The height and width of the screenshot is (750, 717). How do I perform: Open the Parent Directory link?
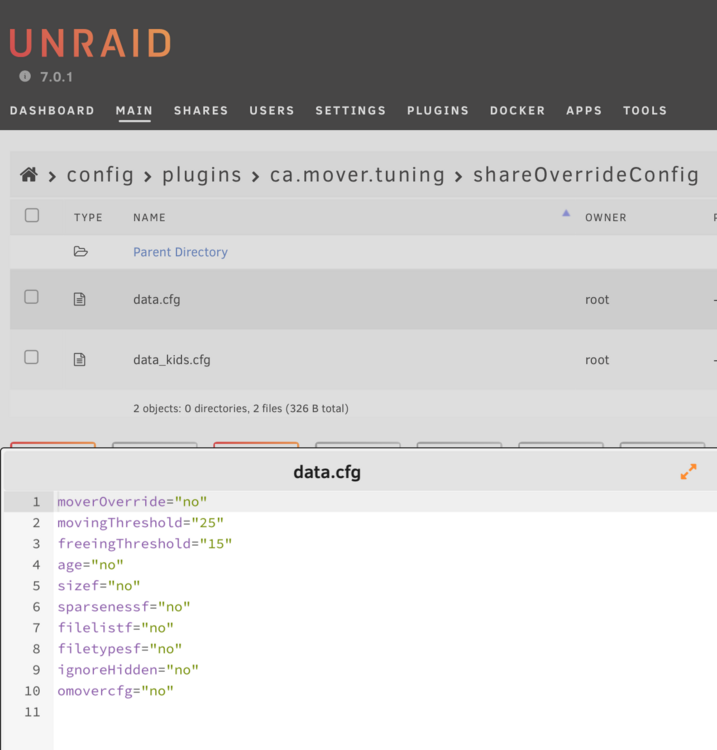pos(180,252)
